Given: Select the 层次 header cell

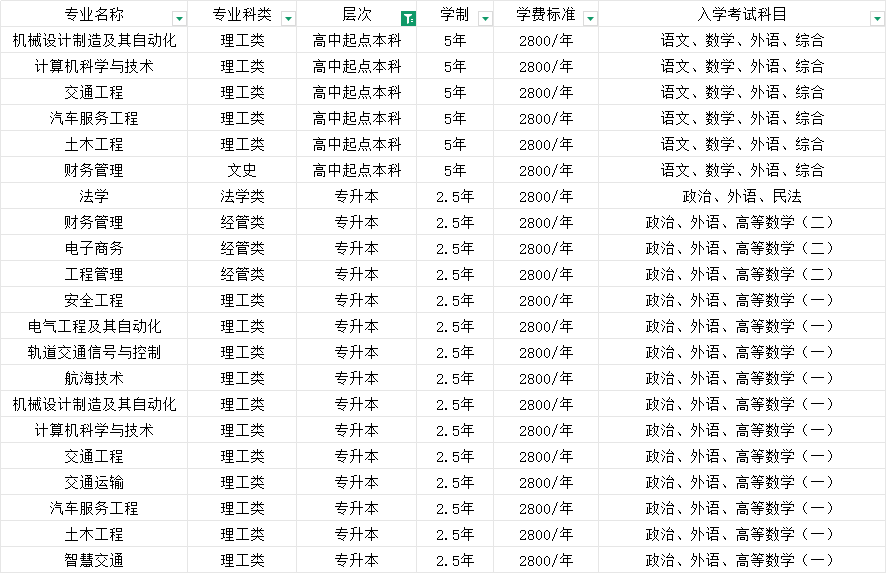Looking at the screenshot, I should coord(357,14).
